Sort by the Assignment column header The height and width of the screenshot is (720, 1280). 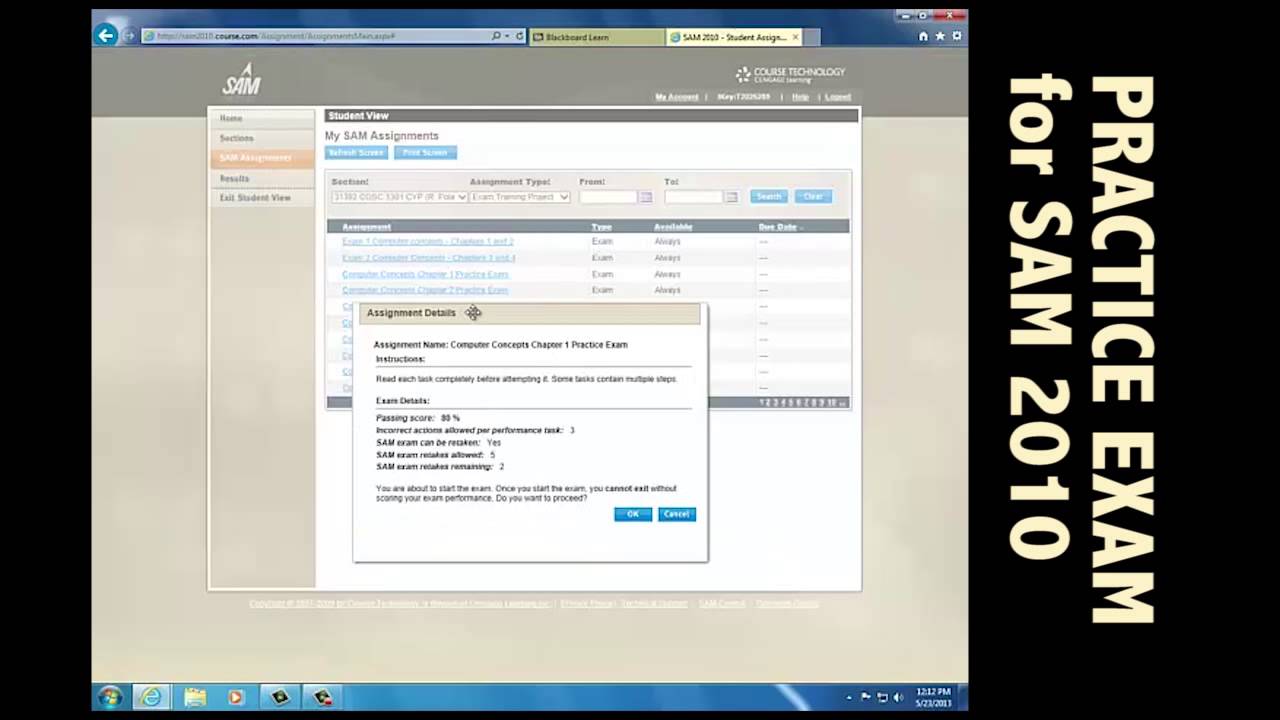tap(366, 227)
